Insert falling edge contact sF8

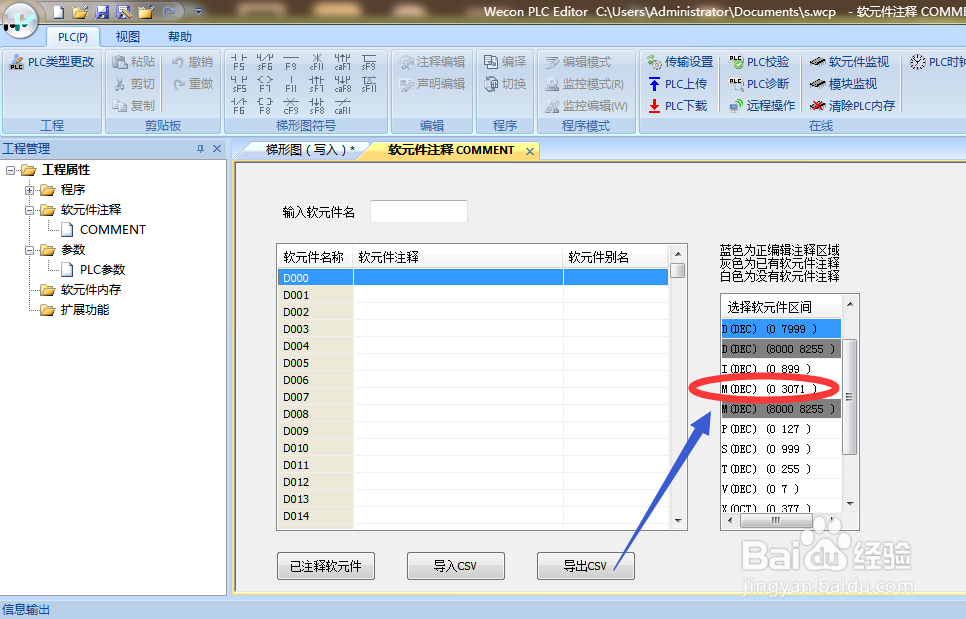[x=317, y=106]
